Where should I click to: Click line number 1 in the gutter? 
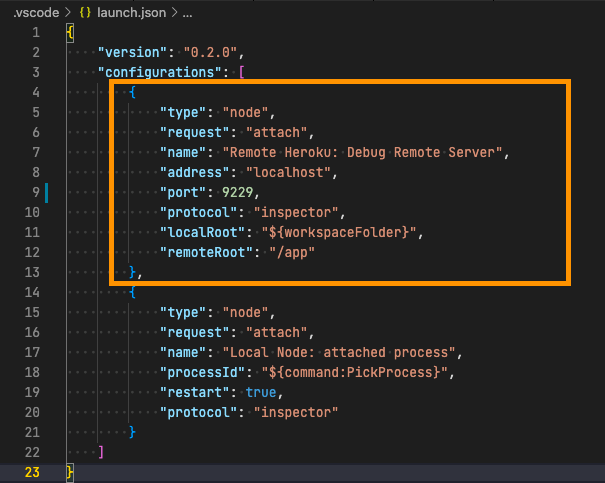(x=35, y=32)
